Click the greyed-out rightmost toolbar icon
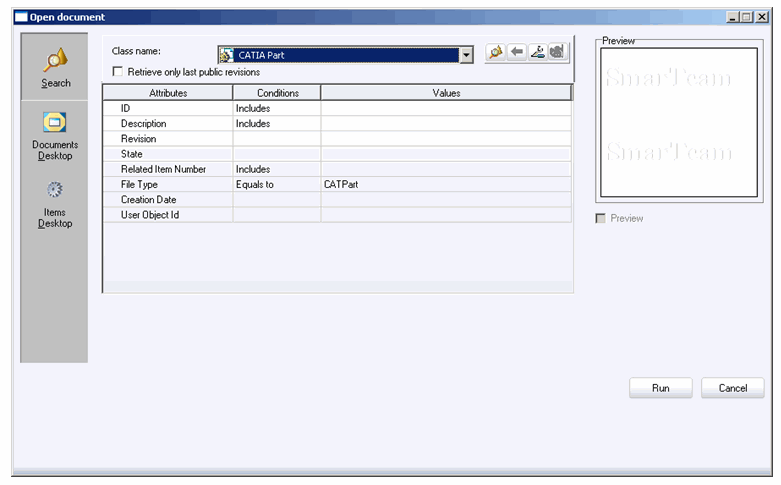The image size is (781, 485). [x=557, y=53]
